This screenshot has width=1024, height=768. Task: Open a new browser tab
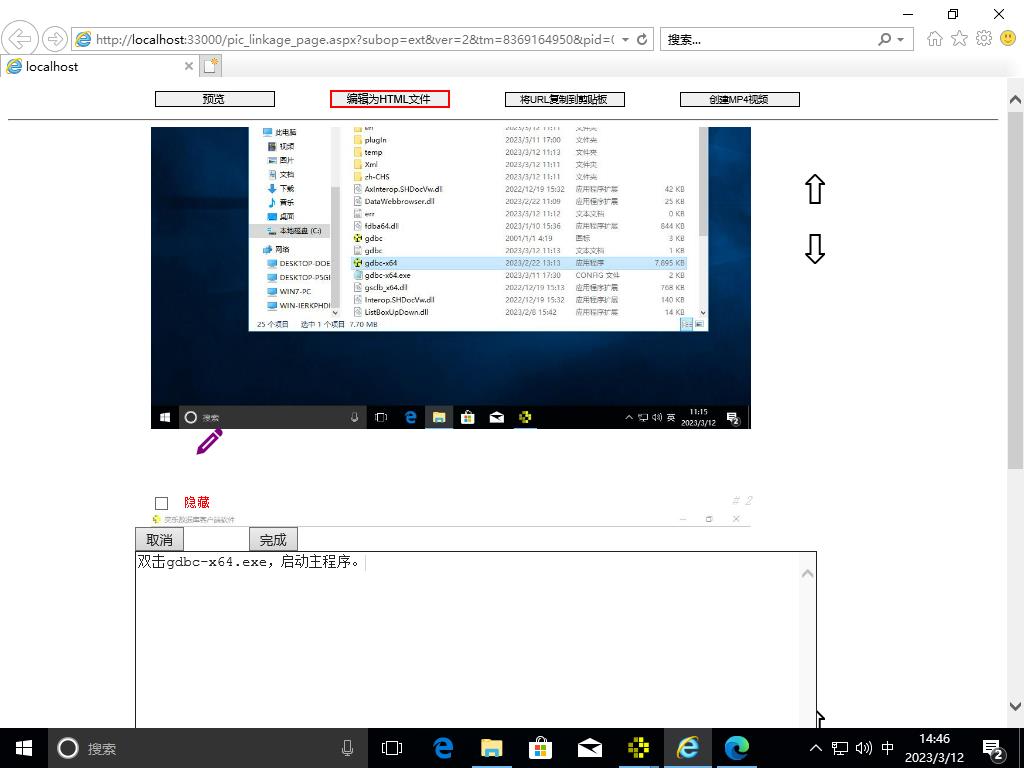pos(210,67)
